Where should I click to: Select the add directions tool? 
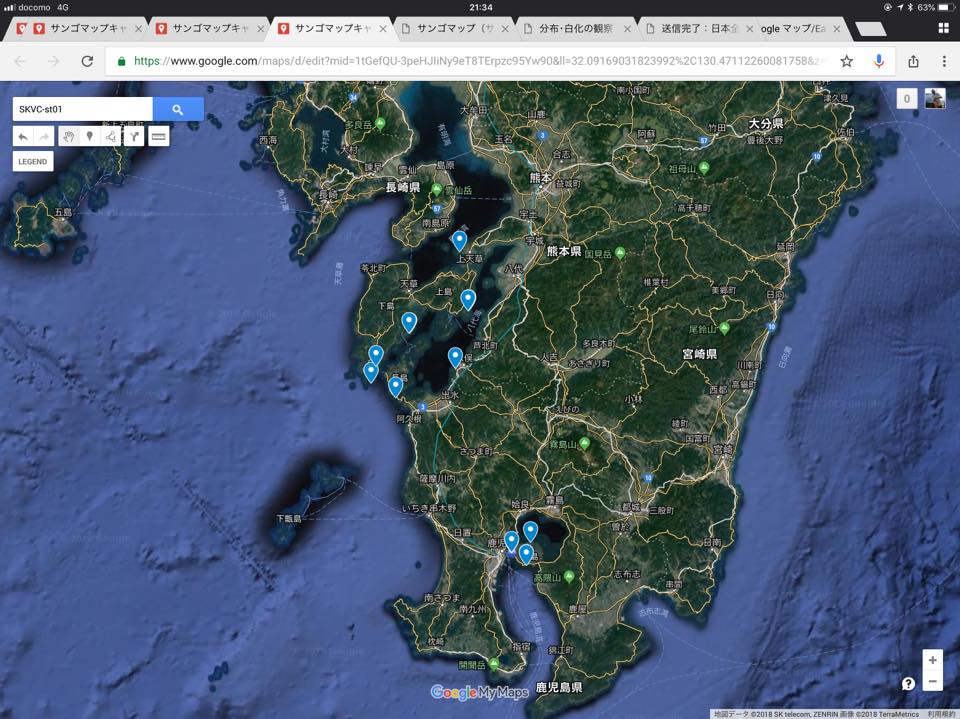(133, 136)
